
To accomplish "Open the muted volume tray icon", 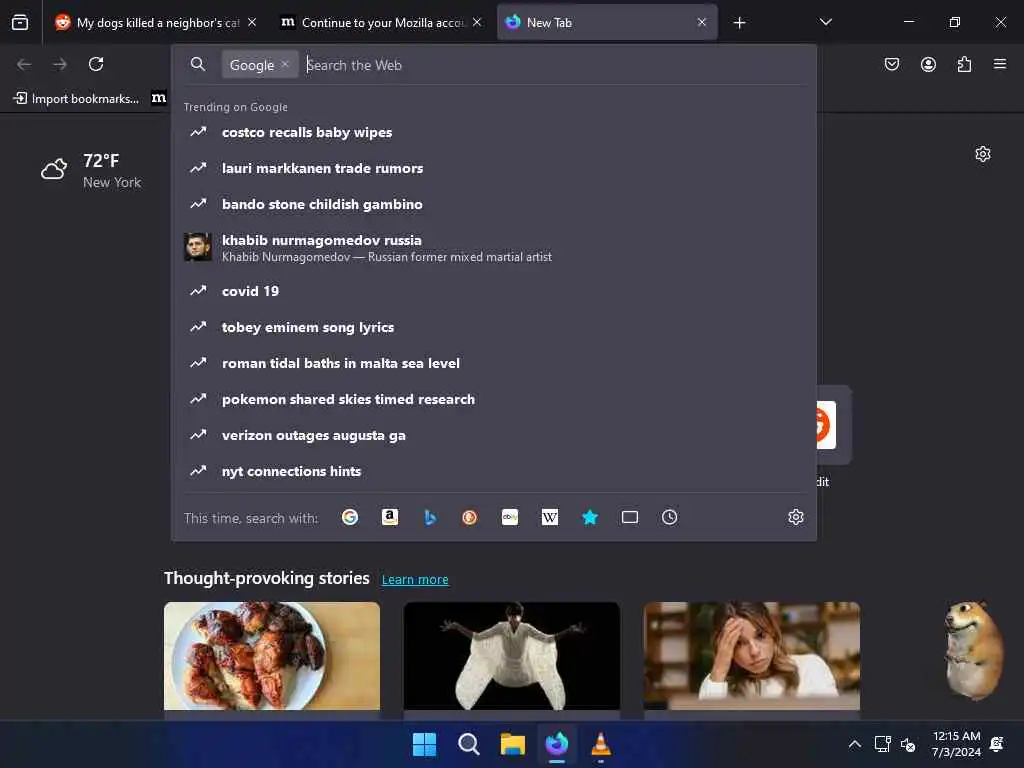I will [x=907, y=744].
